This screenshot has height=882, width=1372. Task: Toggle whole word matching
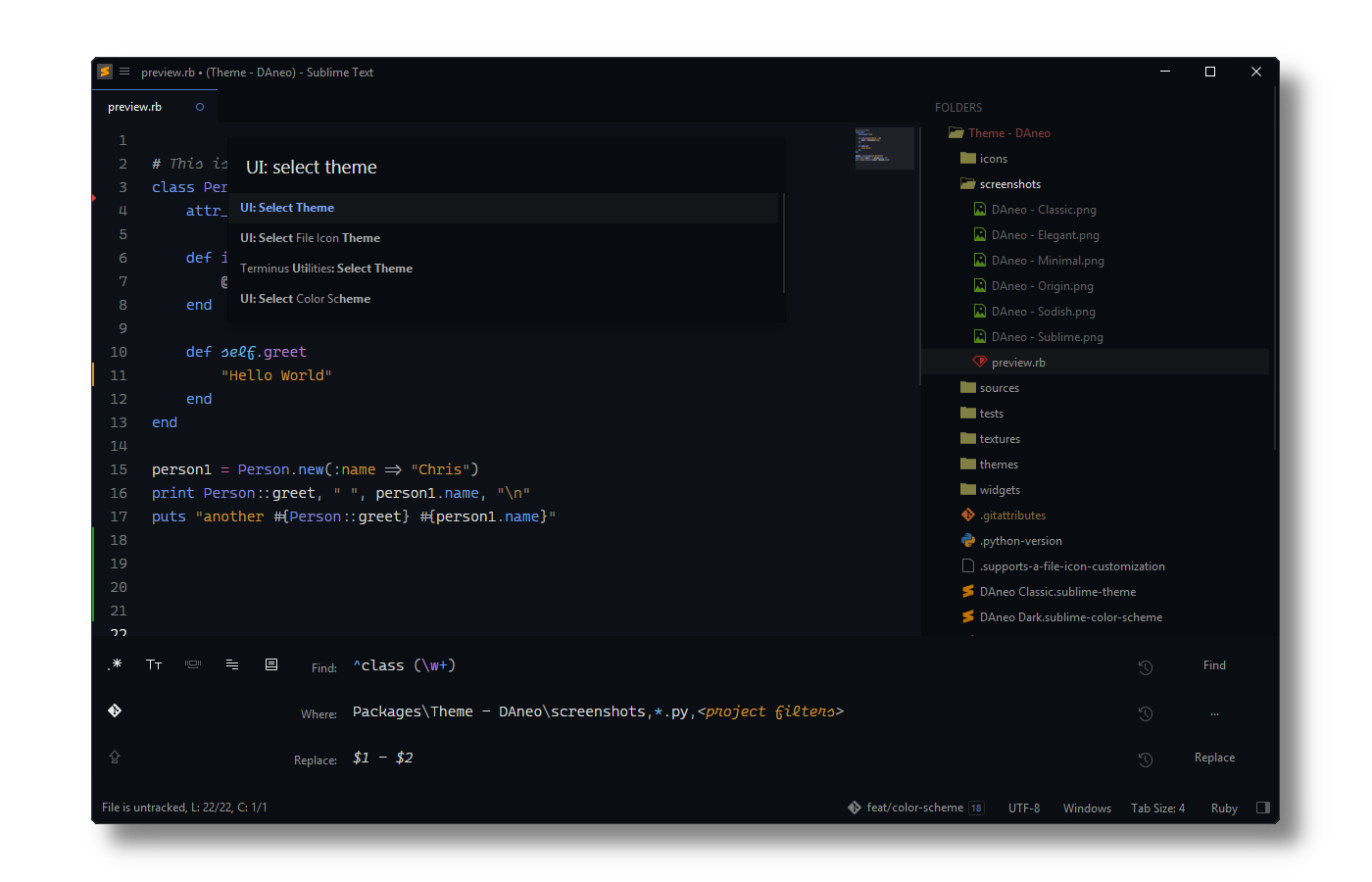pos(193,664)
